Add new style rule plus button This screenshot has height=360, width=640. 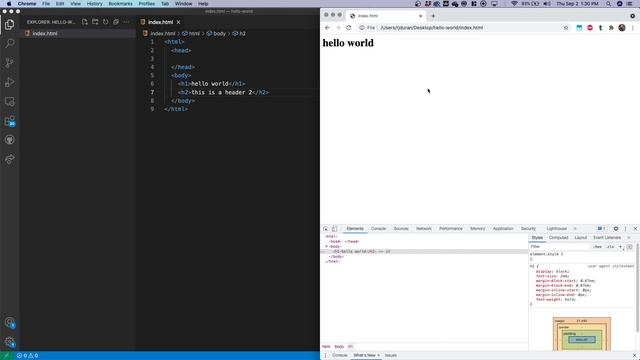point(620,247)
